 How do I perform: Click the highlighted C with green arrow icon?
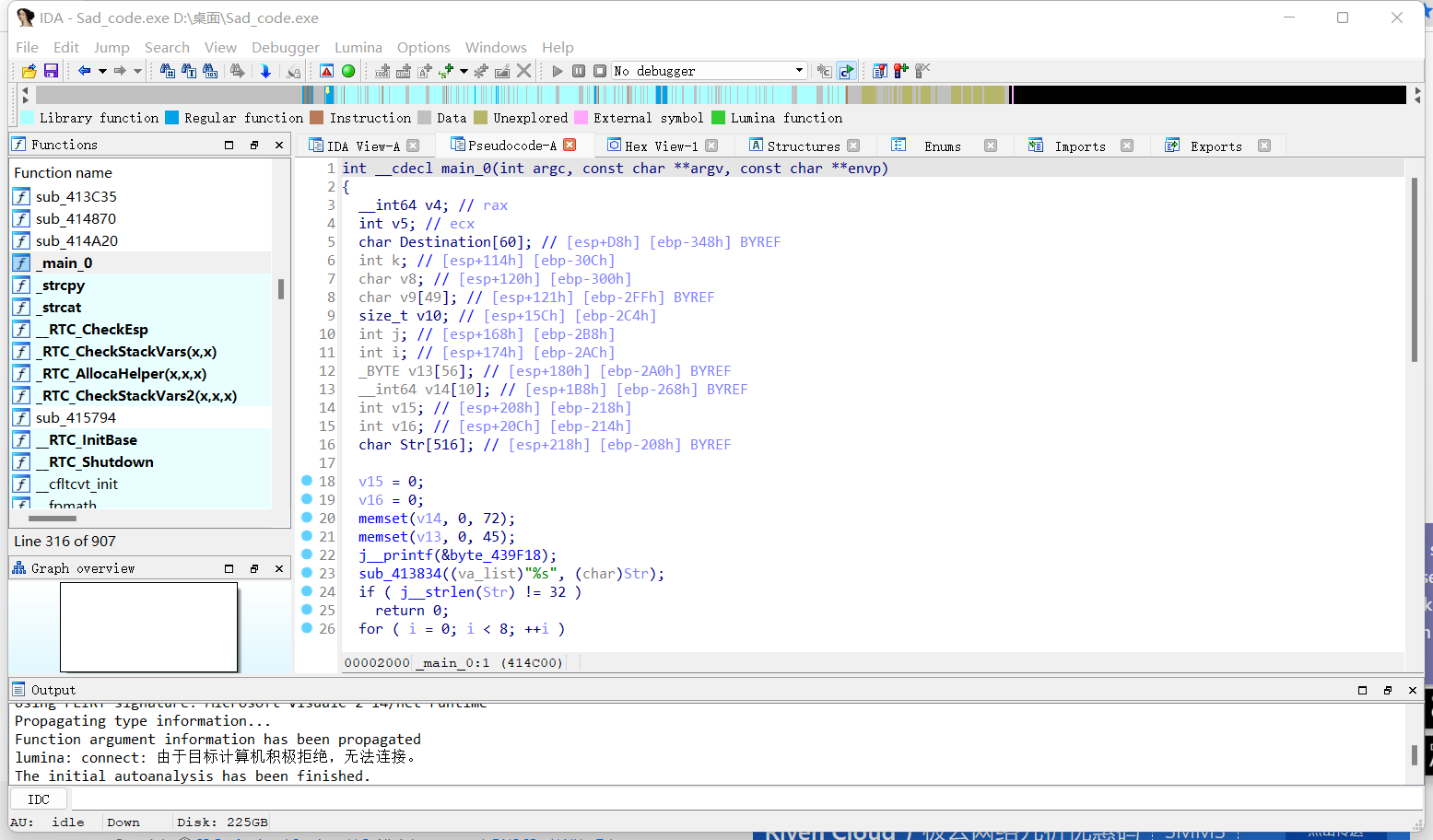pos(846,71)
